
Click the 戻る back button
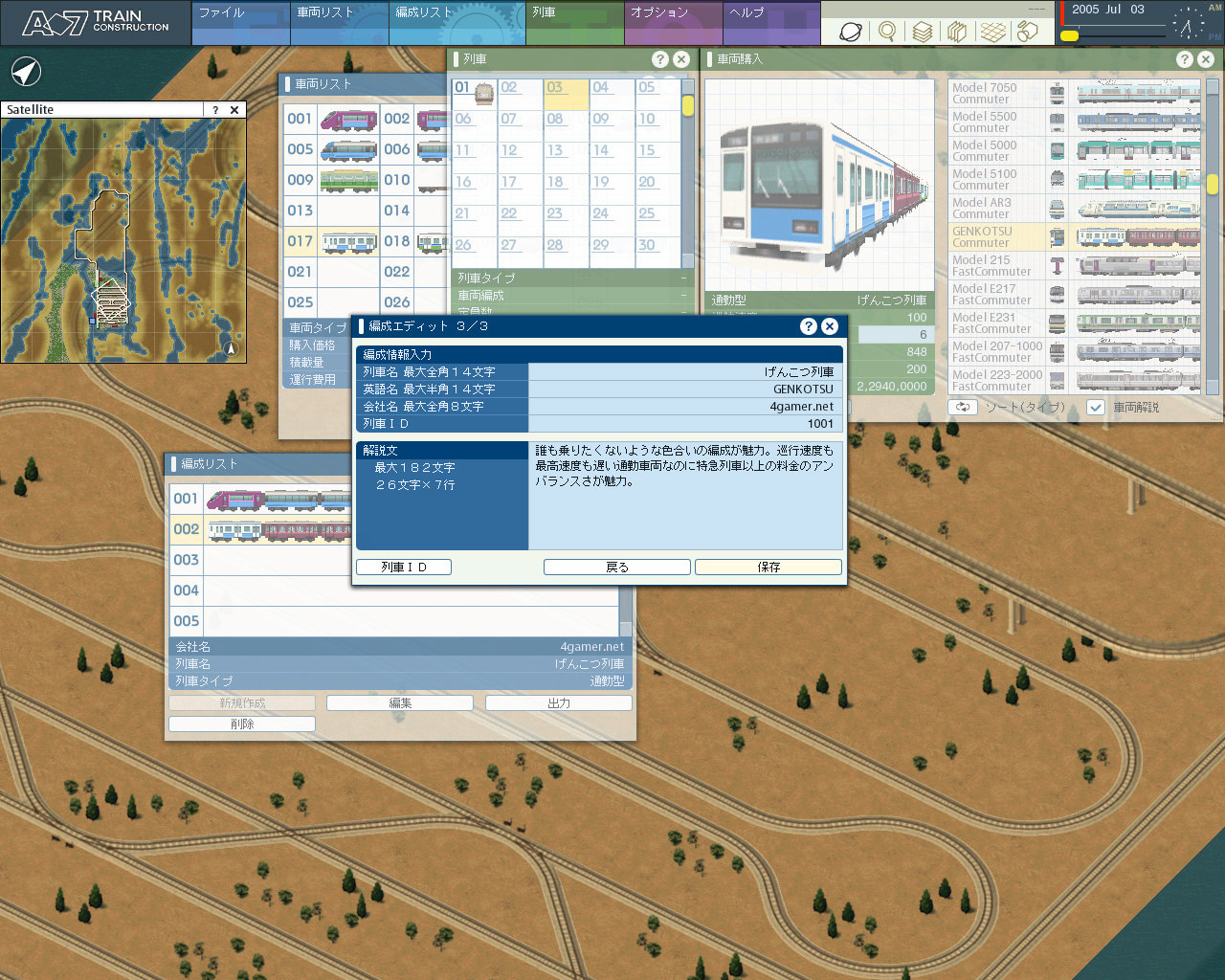[x=616, y=568]
